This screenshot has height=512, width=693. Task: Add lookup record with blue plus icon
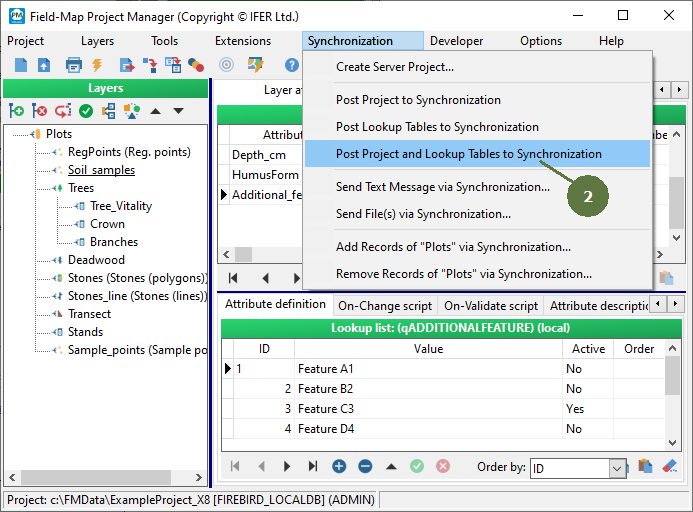tap(339, 466)
